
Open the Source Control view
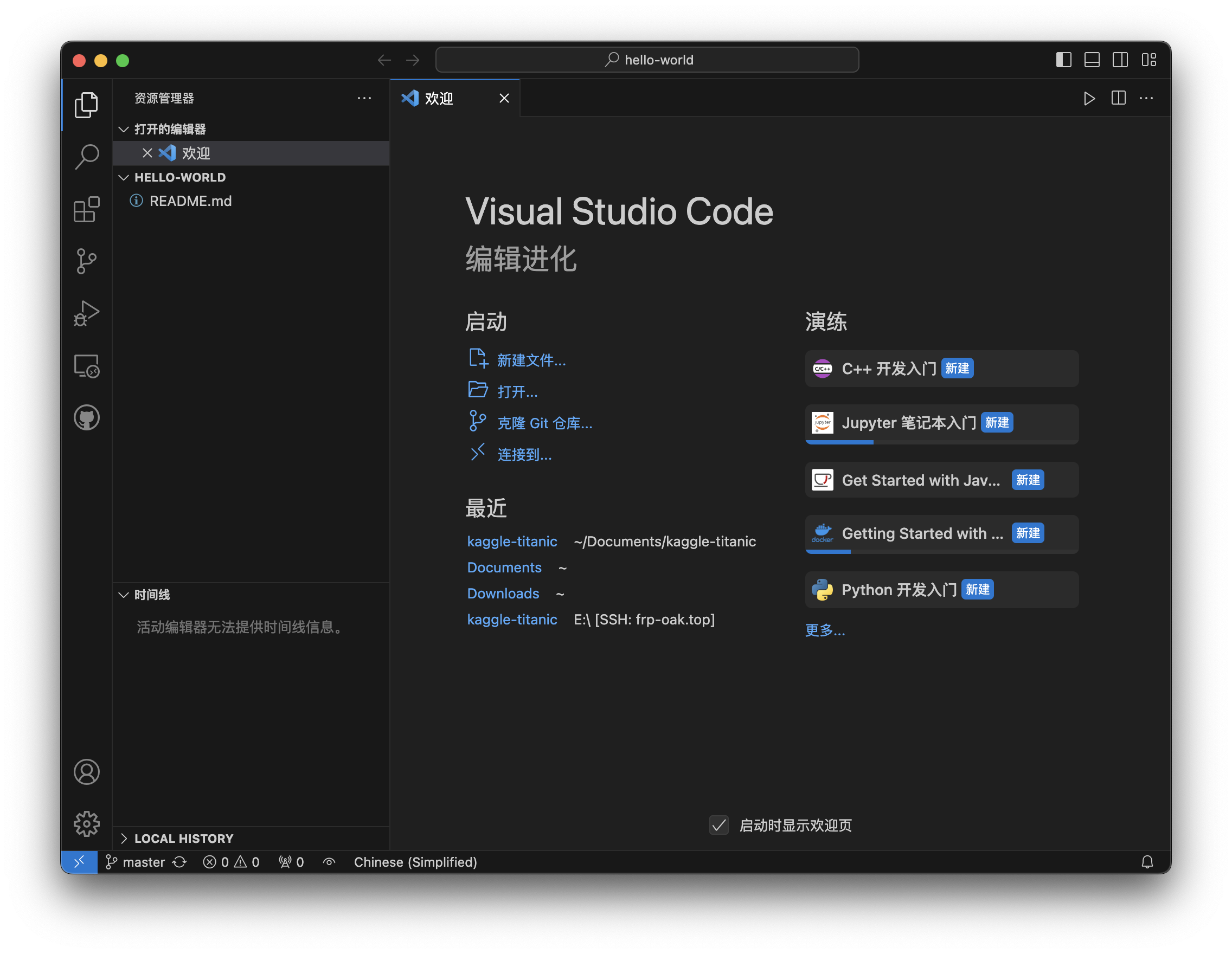[86, 261]
